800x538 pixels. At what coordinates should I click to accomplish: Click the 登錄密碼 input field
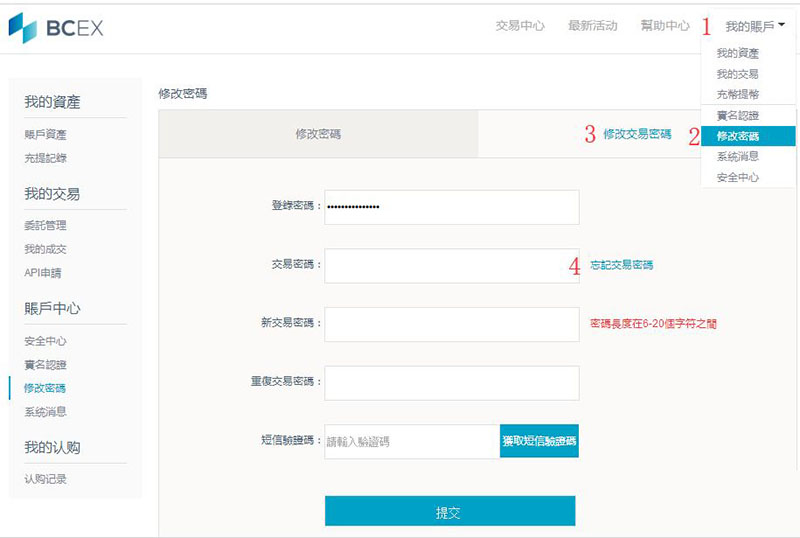pos(451,207)
